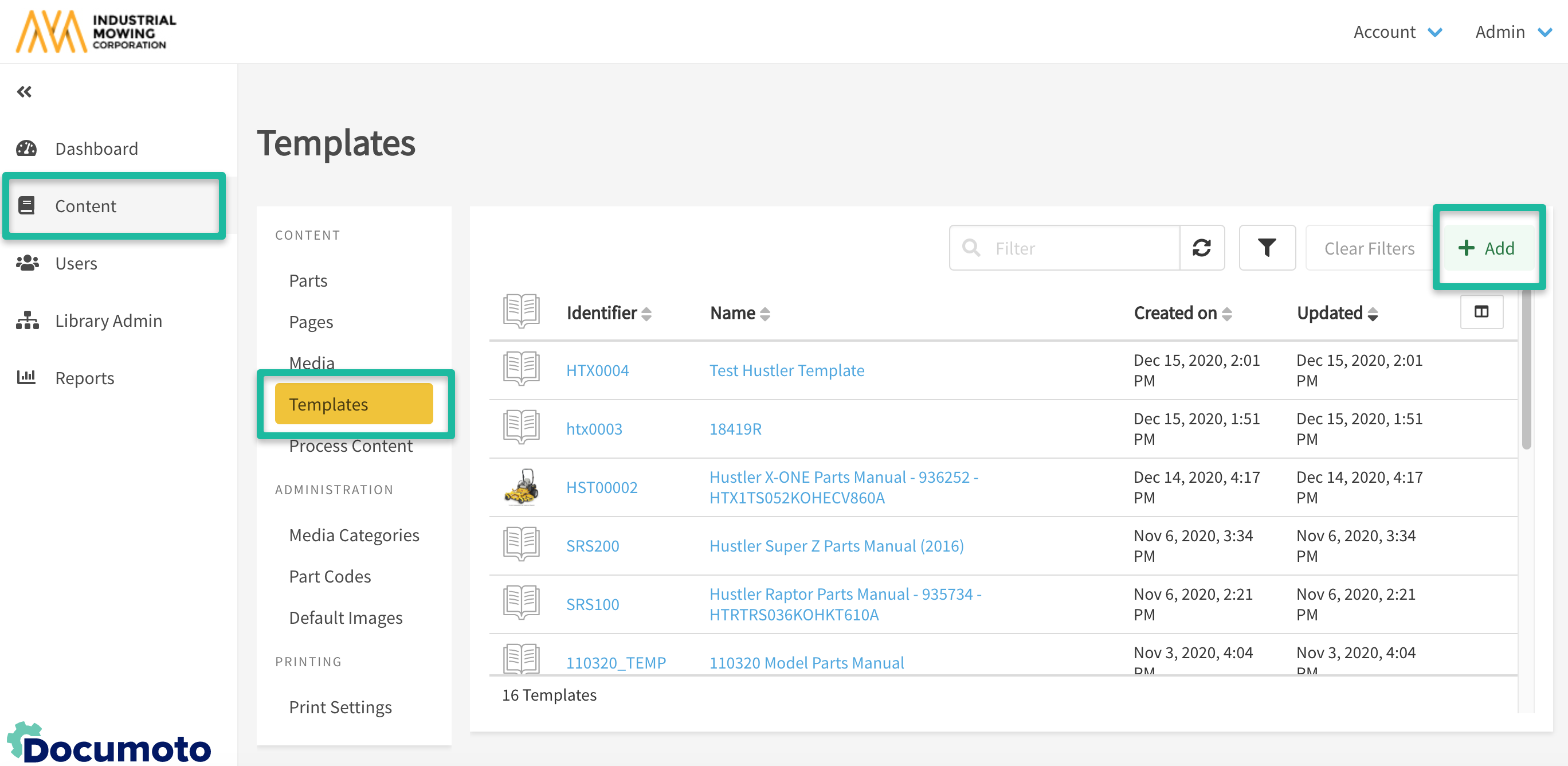Open Print Settings under Printing
Image resolution: width=1568 pixels, height=766 pixels.
coord(340,707)
